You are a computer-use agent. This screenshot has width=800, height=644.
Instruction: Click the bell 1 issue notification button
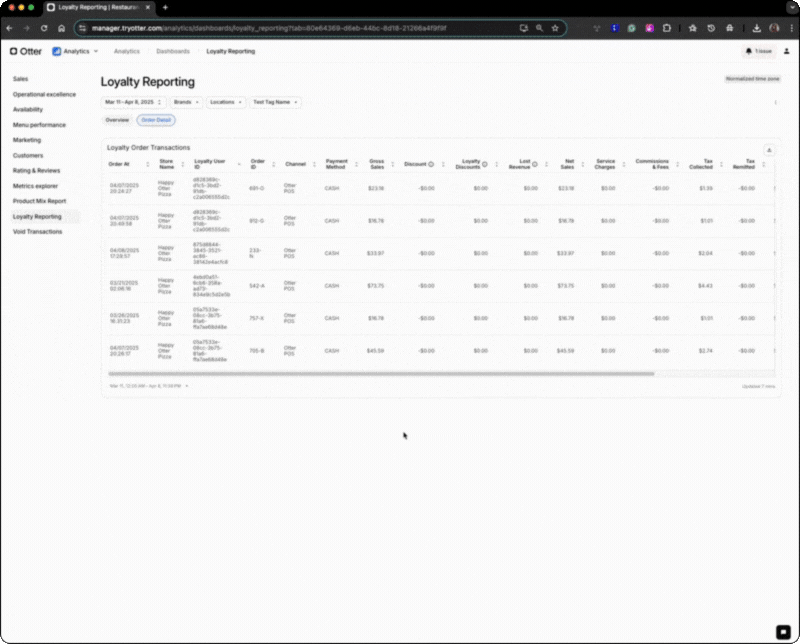759,51
